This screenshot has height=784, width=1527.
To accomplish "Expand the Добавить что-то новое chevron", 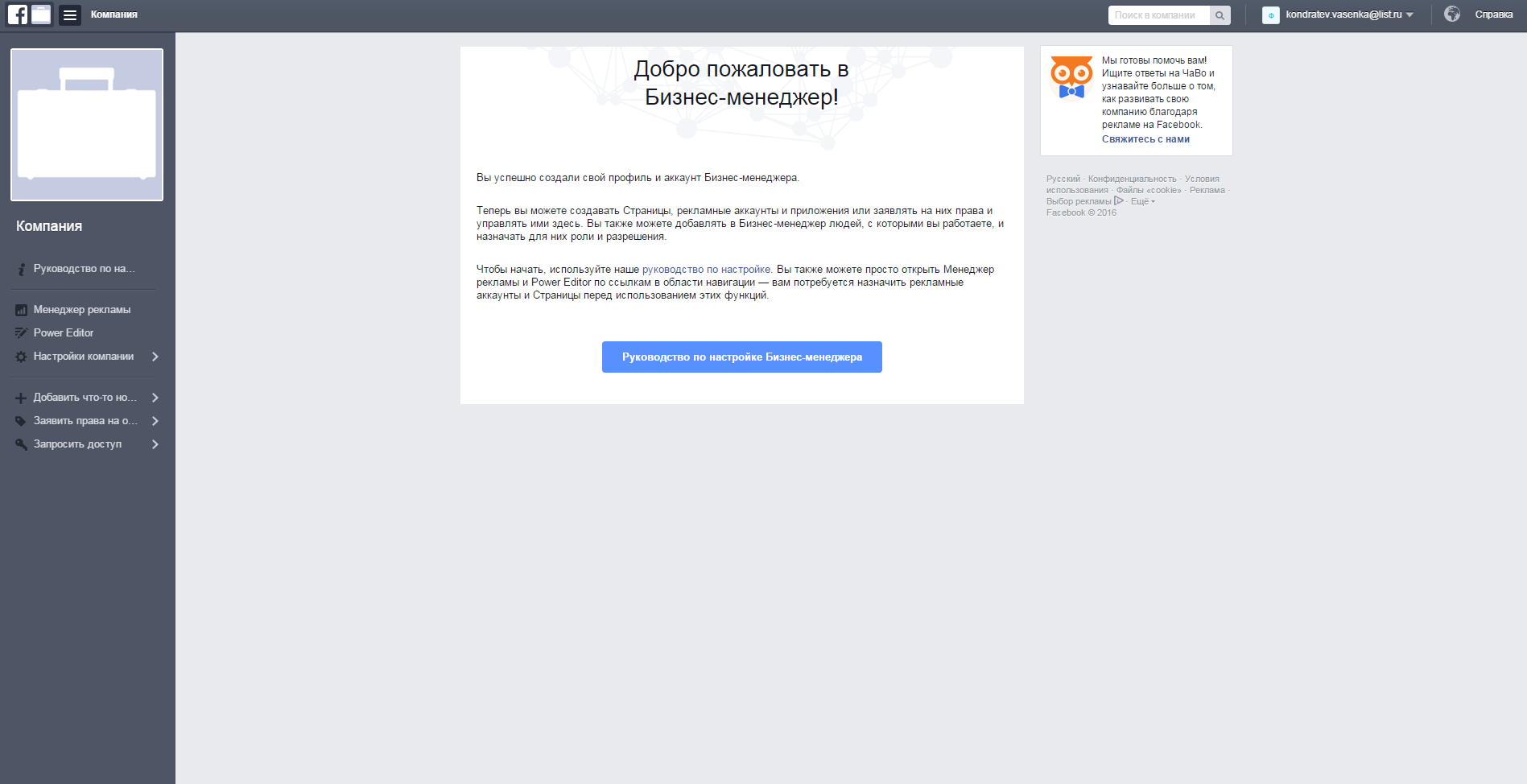I will pyautogui.click(x=155, y=398).
